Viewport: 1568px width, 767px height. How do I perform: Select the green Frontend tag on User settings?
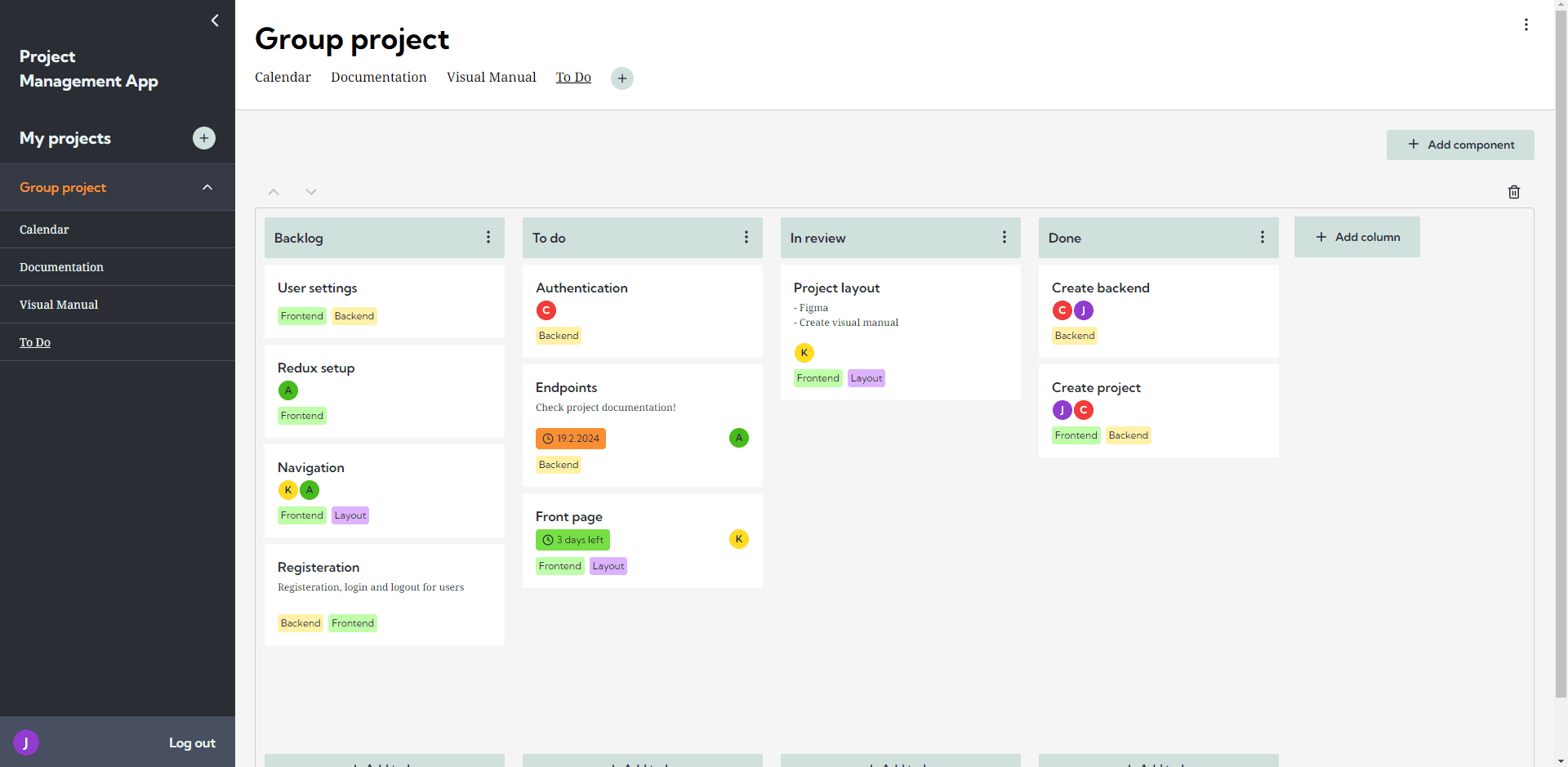(x=301, y=315)
